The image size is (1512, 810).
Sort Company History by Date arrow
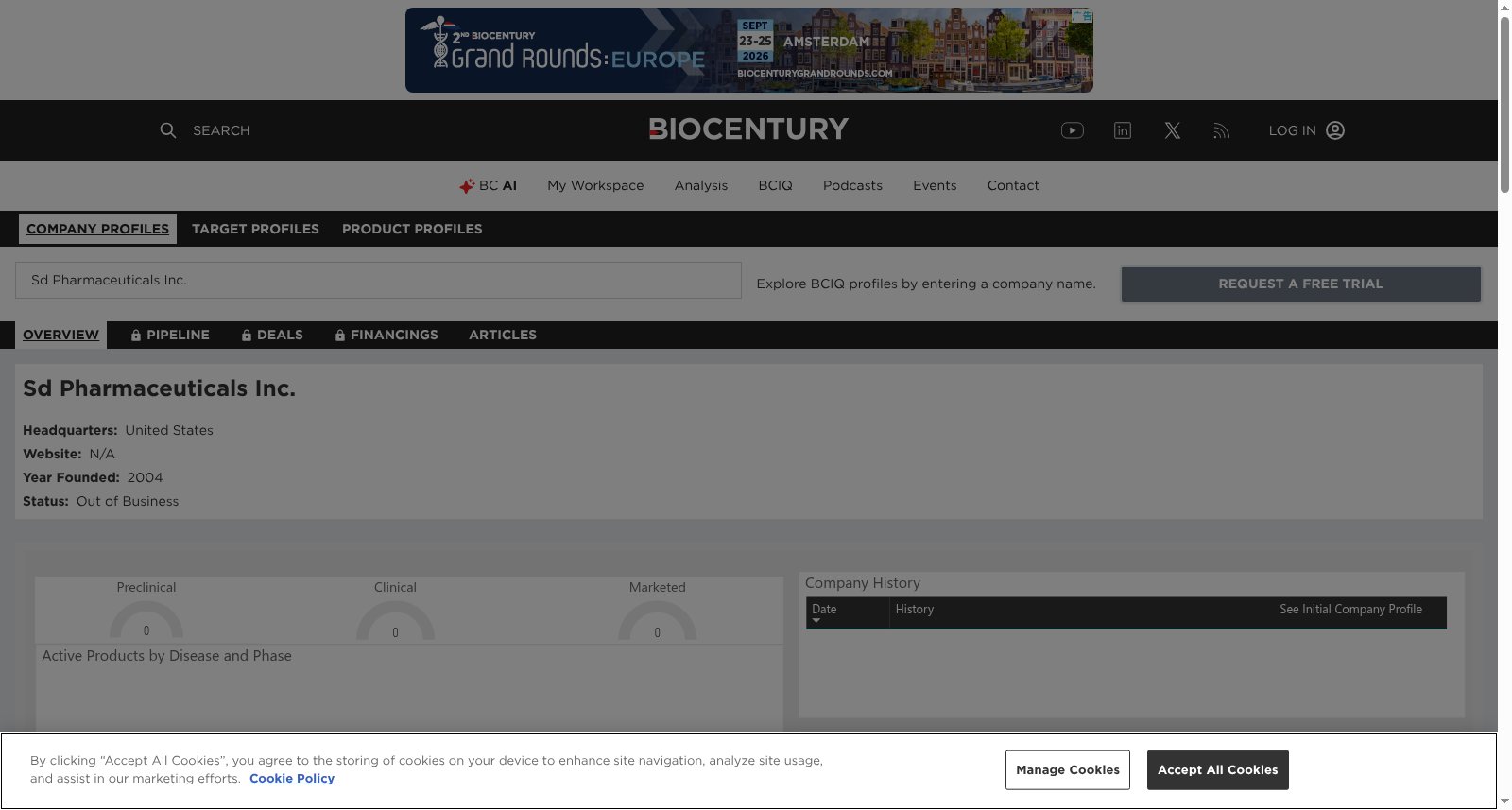click(x=816, y=620)
